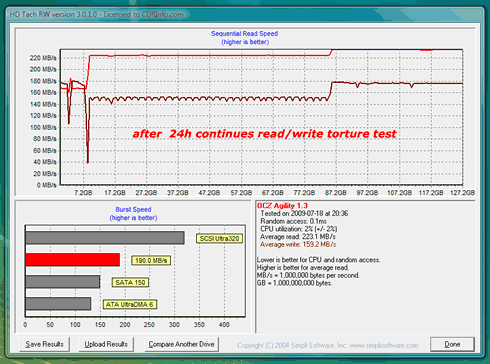This screenshot has width=490, height=364.
Task: Click the red burst speed bar
Action: [x=73, y=260]
